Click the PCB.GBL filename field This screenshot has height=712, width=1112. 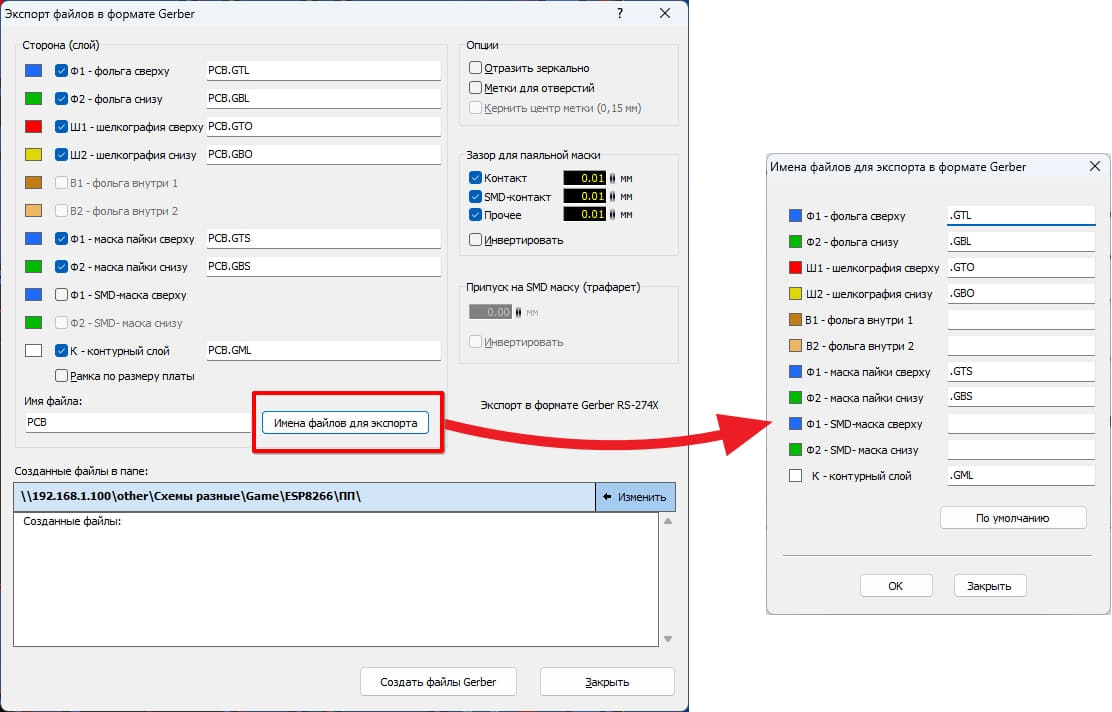click(x=323, y=99)
